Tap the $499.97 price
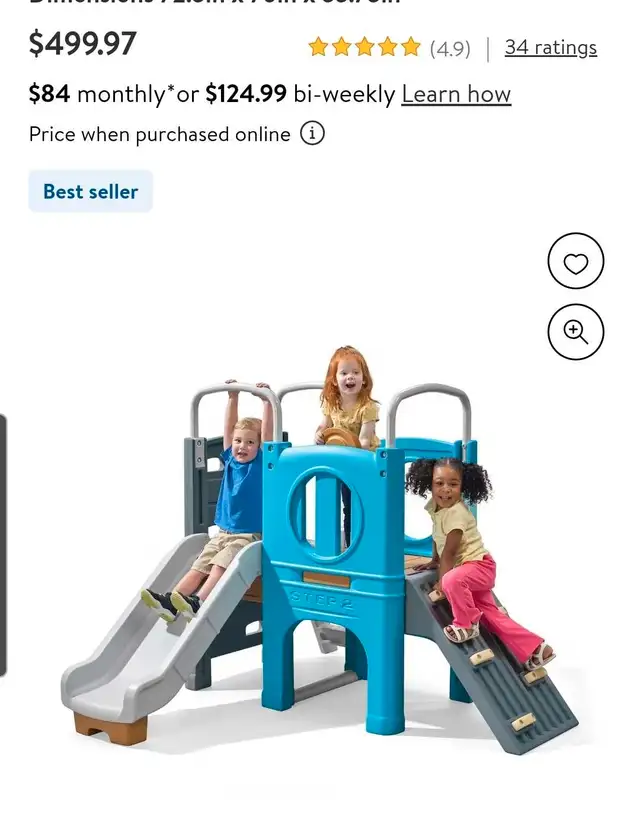The width and height of the screenshot is (640, 834). point(82,44)
